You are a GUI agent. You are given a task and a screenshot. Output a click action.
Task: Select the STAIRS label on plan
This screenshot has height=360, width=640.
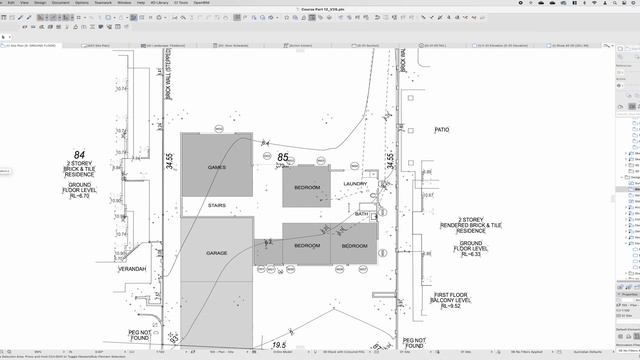[217, 205]
